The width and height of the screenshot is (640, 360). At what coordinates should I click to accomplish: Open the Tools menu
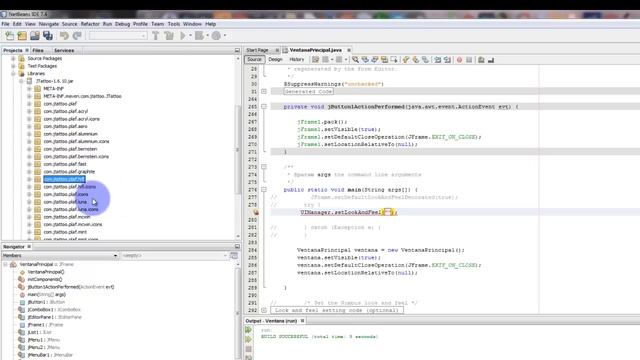[173, 24]
